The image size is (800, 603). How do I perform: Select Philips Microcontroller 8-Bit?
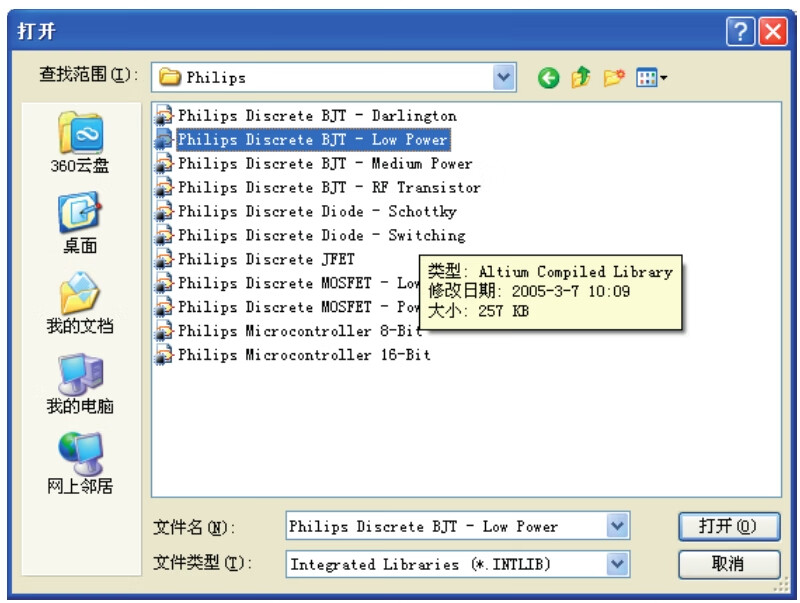click(x=300, y=331)
